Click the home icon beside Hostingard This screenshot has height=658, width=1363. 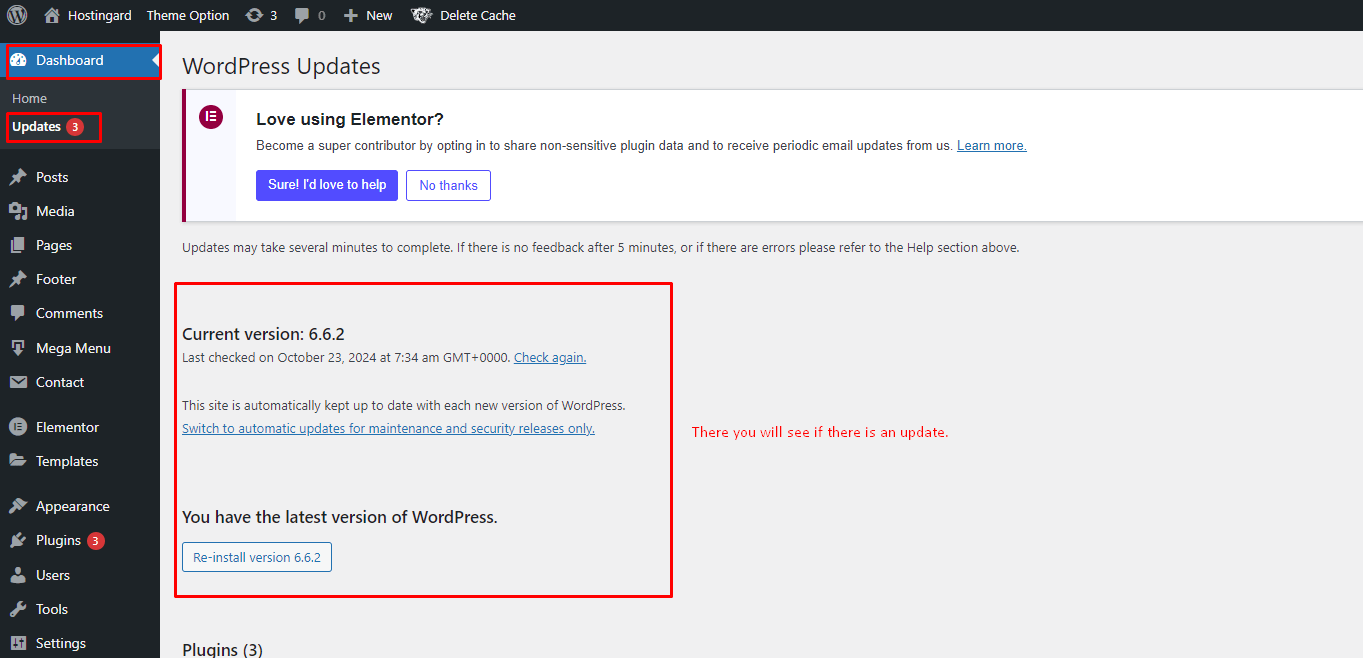52,15
